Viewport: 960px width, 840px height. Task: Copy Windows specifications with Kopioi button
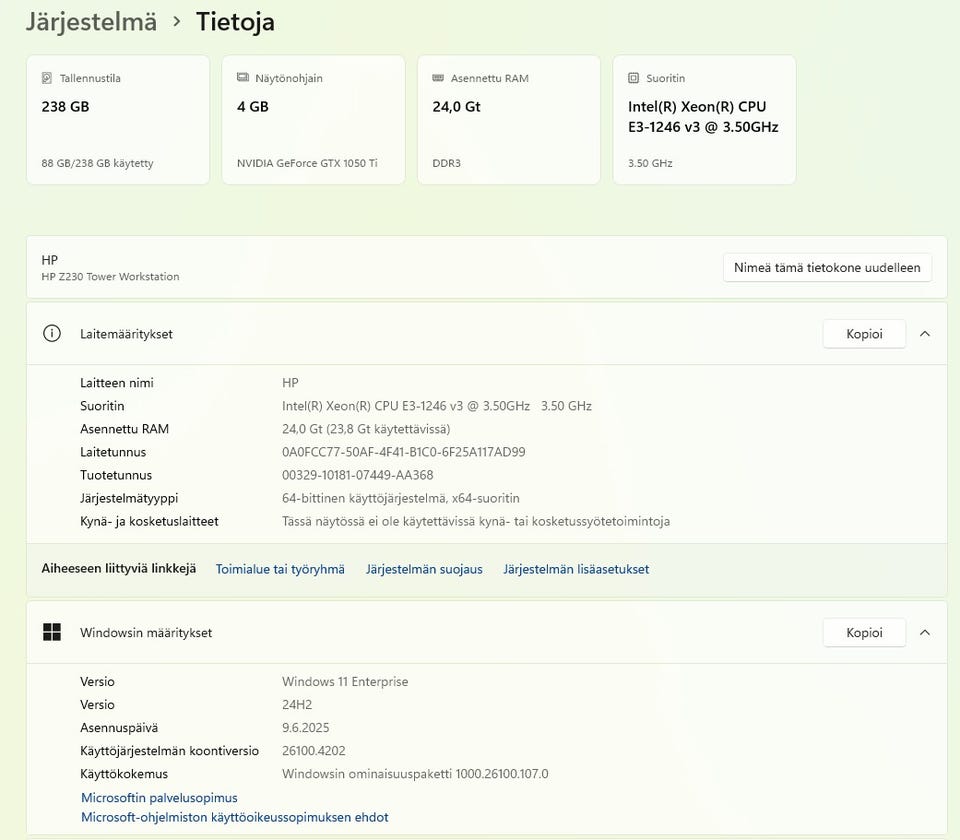(x=864, y=632)
